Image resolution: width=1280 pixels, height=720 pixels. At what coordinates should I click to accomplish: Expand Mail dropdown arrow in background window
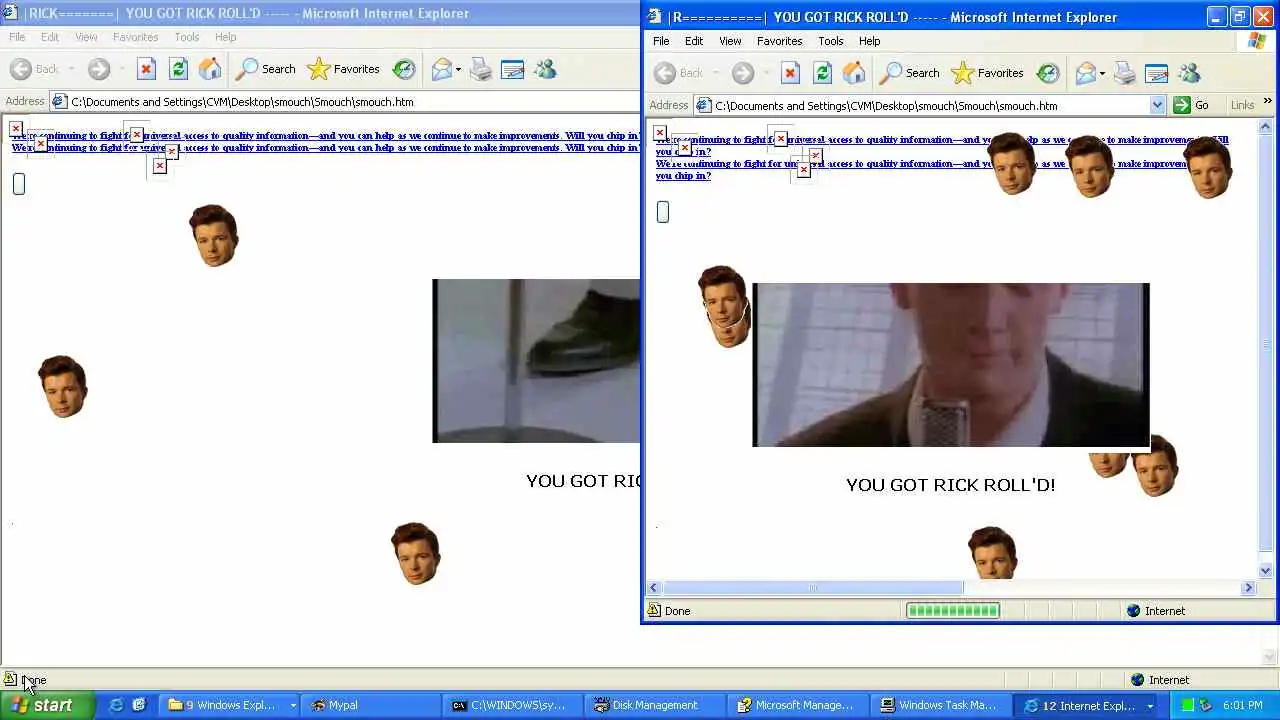[x=459, y=69]
